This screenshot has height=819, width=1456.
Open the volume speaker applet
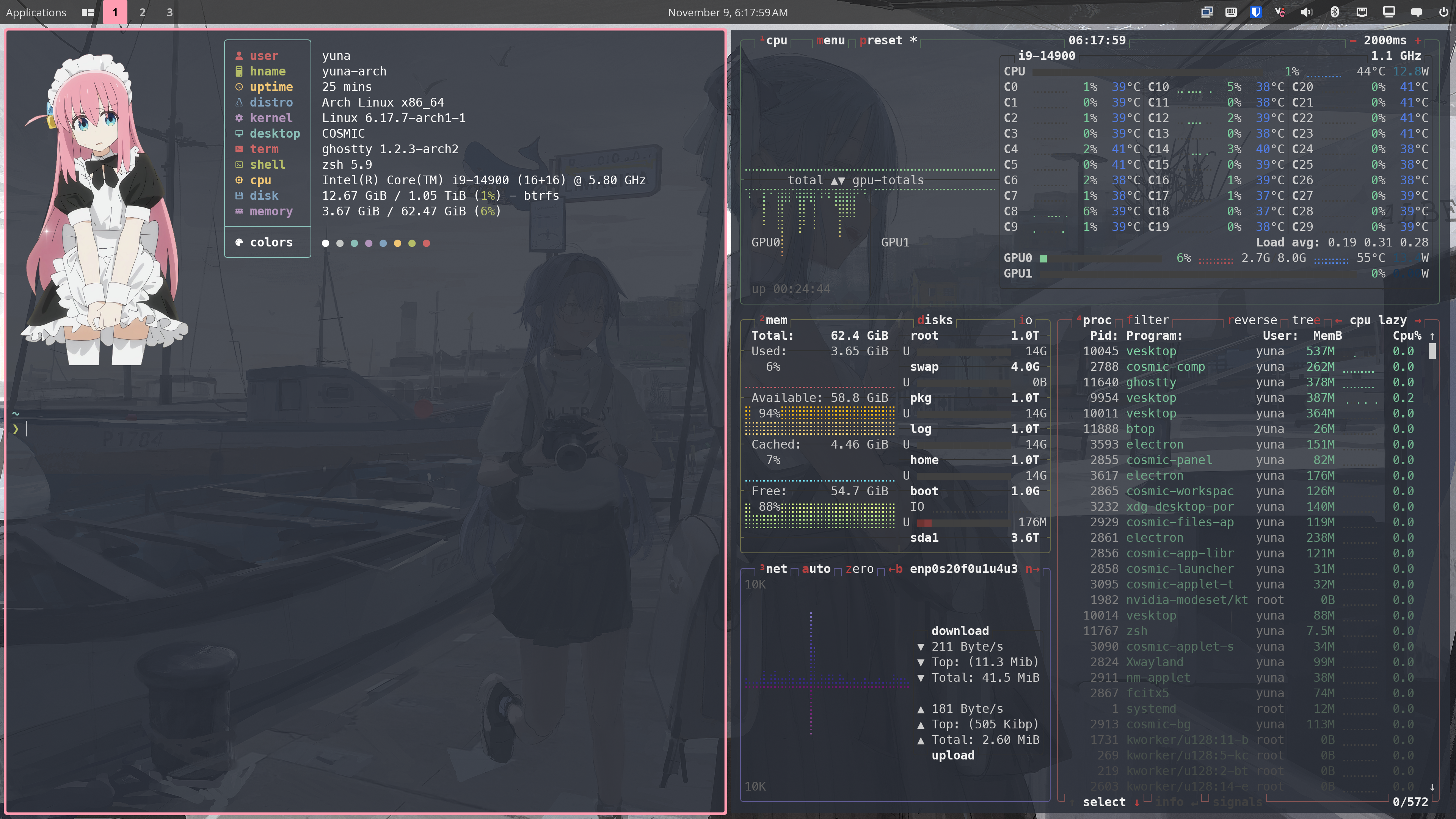click(1306, 12)
